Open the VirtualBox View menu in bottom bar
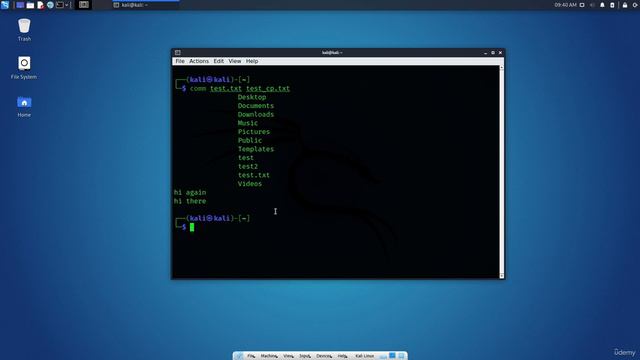Image resolution: width=640 pixels, height=360 pixels. pyautogui.click(x=288, y=356)
